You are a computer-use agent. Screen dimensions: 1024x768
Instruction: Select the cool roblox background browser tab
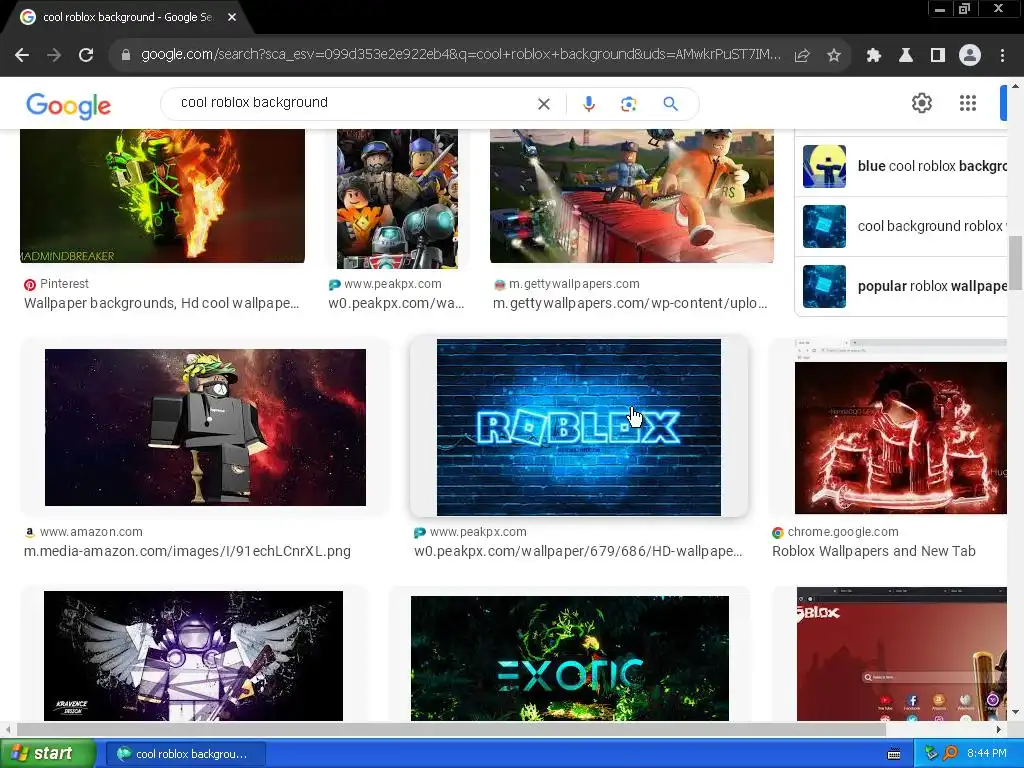click(x=127, y=18)
